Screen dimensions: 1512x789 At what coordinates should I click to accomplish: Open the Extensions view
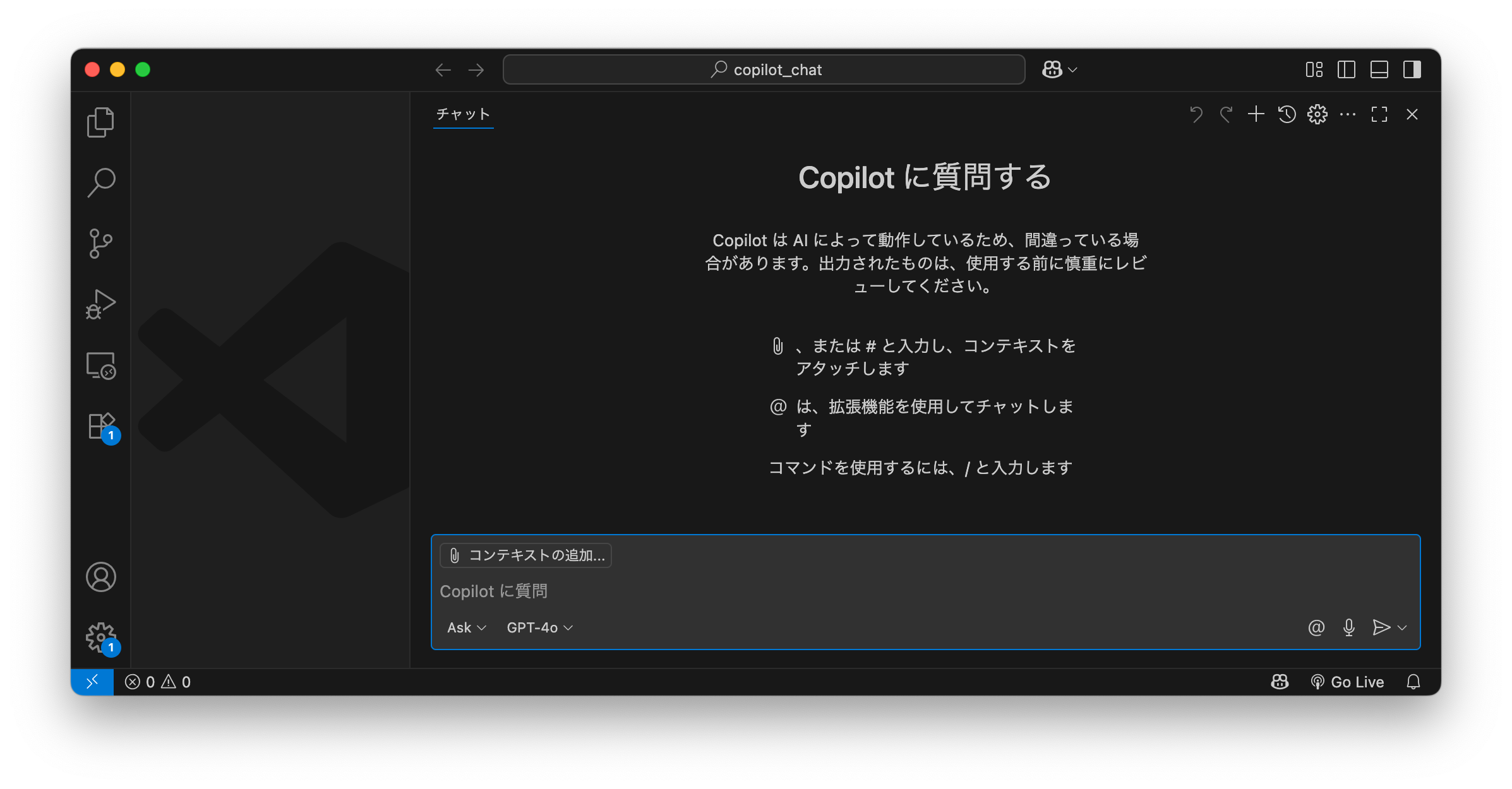click(102, 427)
